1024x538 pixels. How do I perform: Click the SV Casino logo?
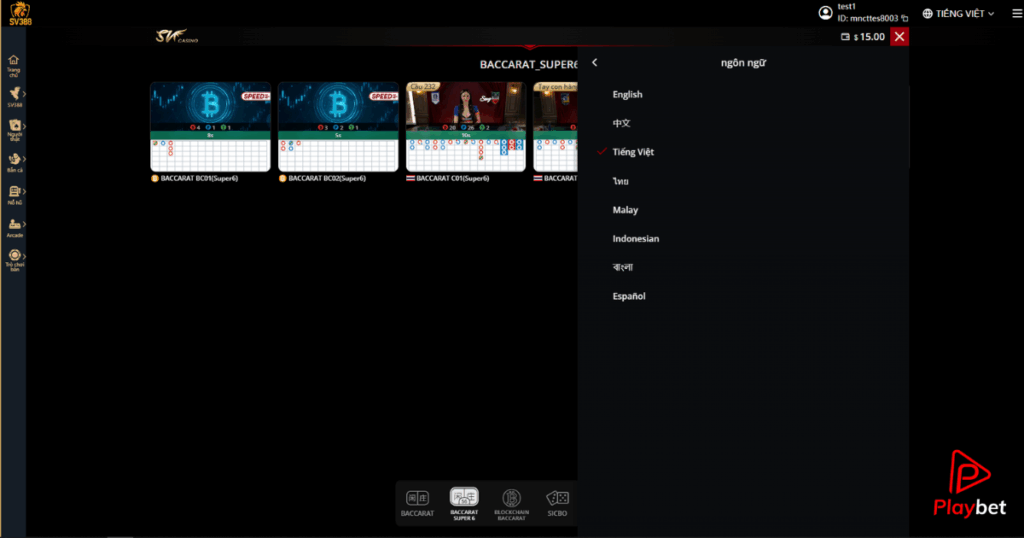[x=176, y=36]
